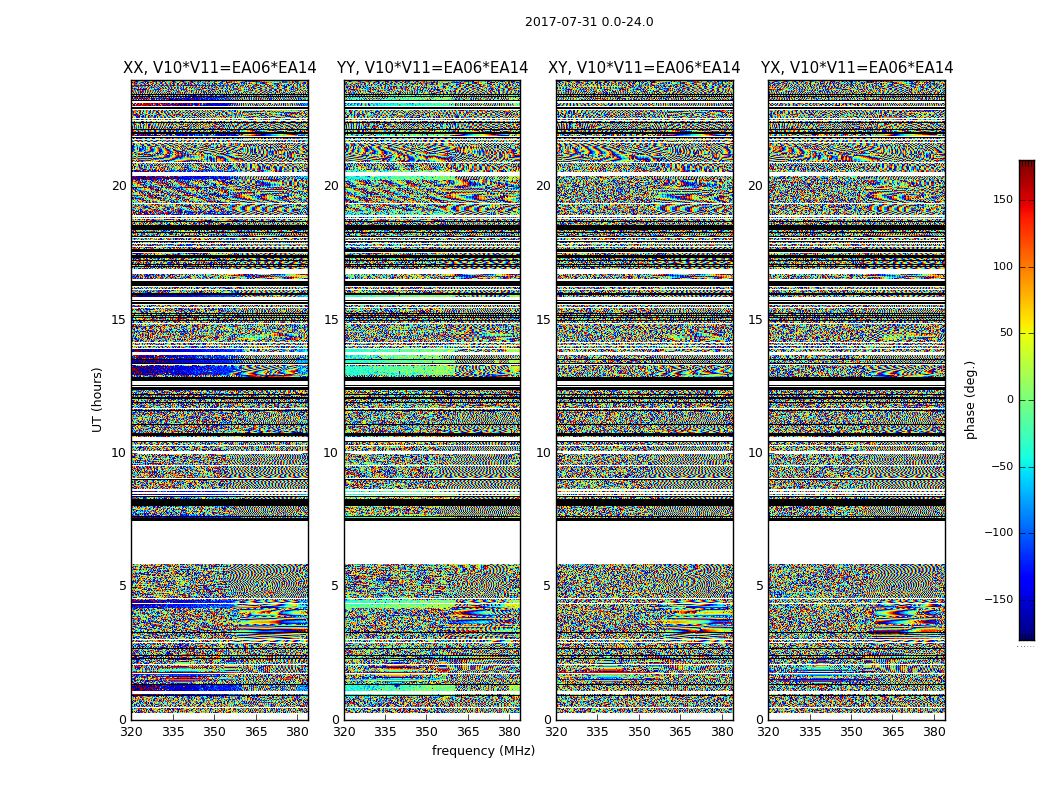Image resolution: width=1050 pixels, height=800 pixels.
Task: Click the 365 MHz tick under YY panel
Action: point(468,732)
